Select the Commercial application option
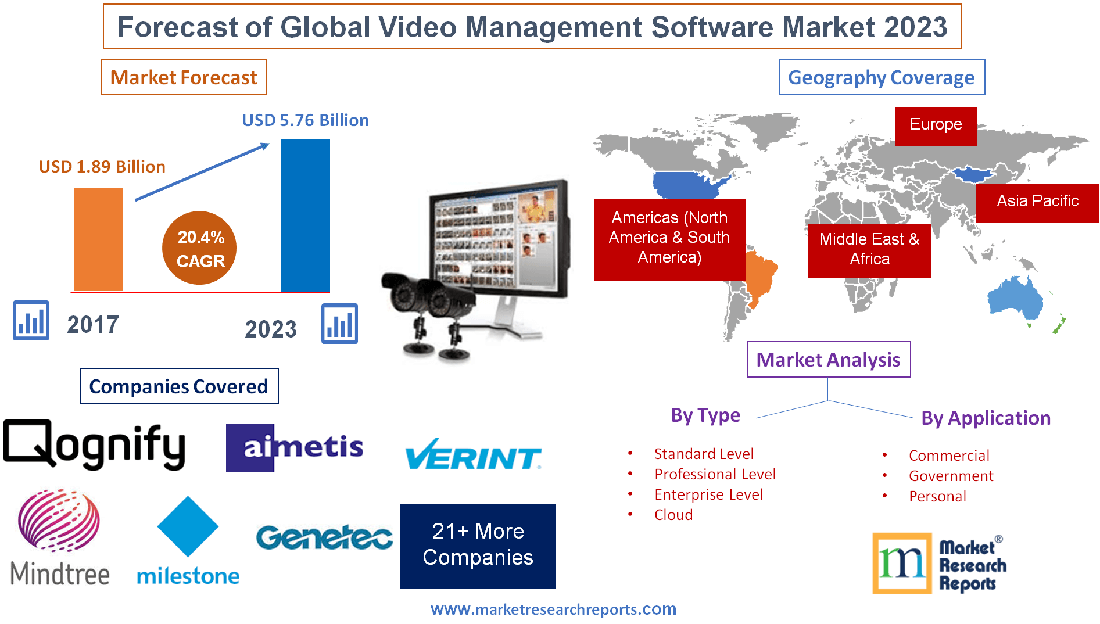The width and height of the screenshot is (1100, 624). click(948, 455)
